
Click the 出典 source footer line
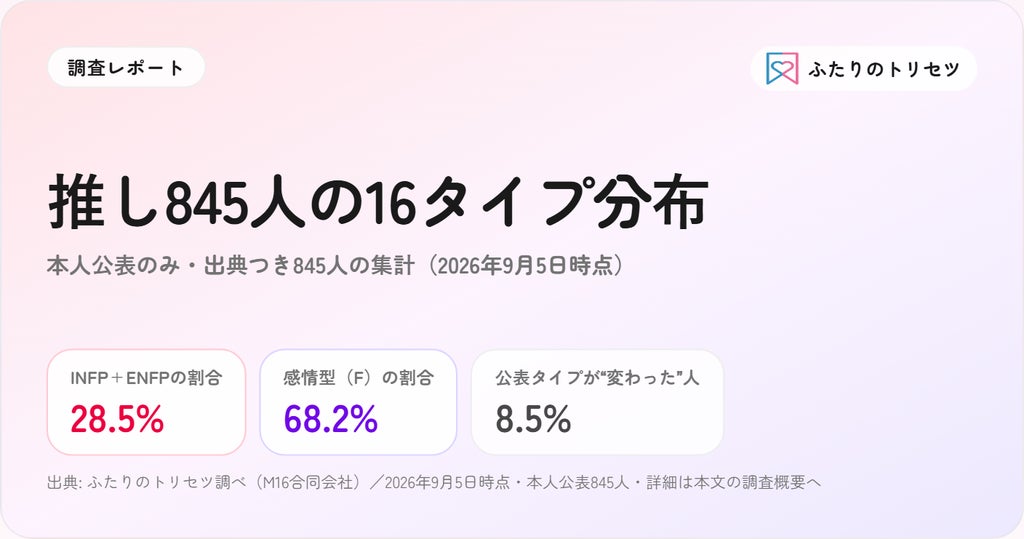click(x=434, y=483)
